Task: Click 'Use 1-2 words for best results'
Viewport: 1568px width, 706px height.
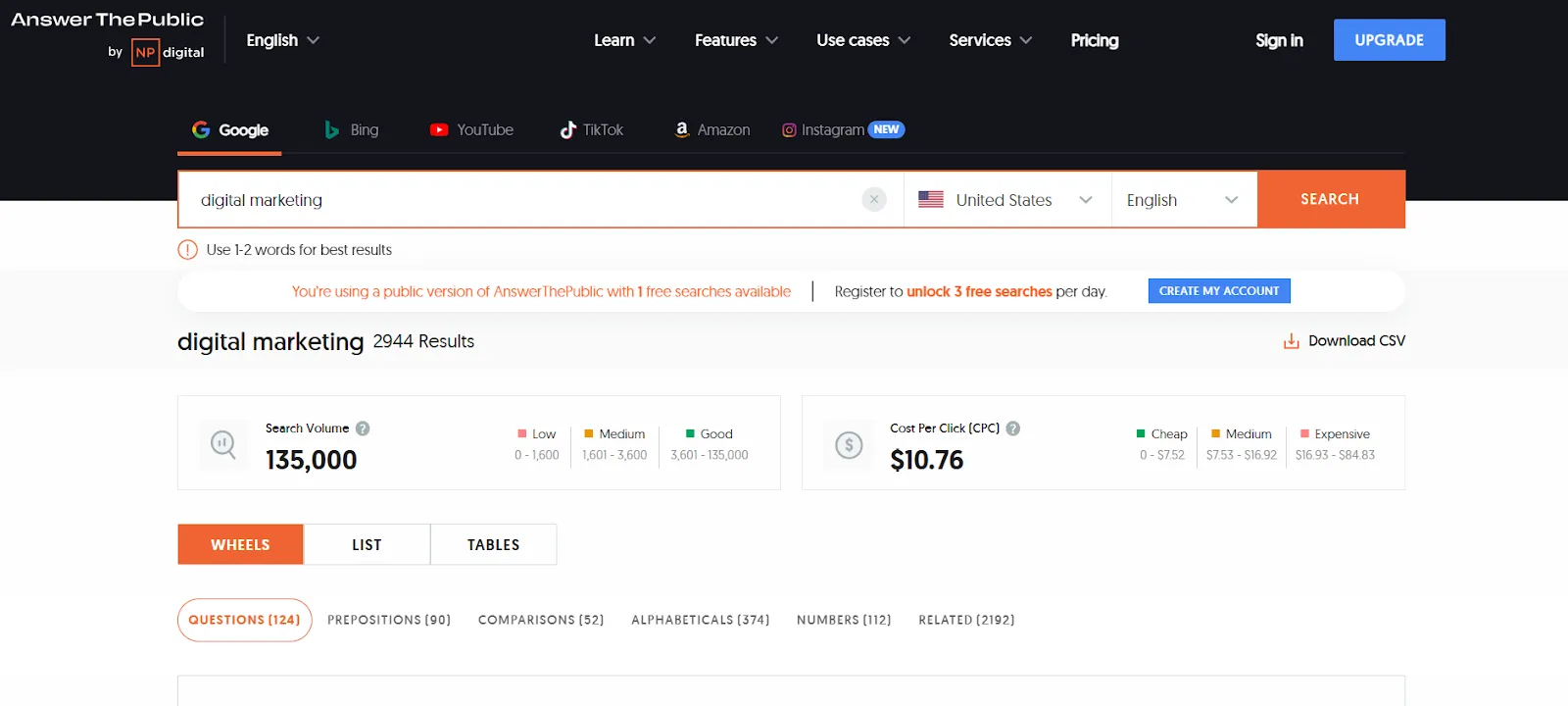Action: point(299,250)
